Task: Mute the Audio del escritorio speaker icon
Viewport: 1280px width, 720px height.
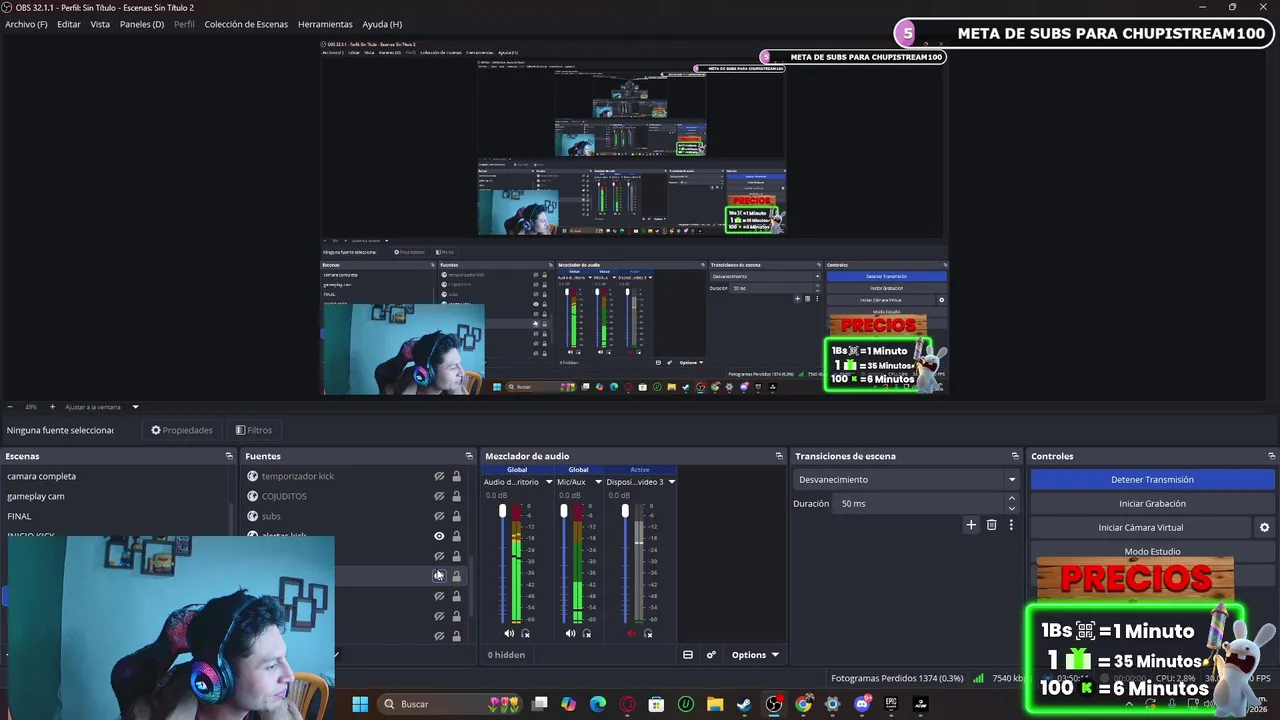Action: pyautogui.click(x=509, y=633)
